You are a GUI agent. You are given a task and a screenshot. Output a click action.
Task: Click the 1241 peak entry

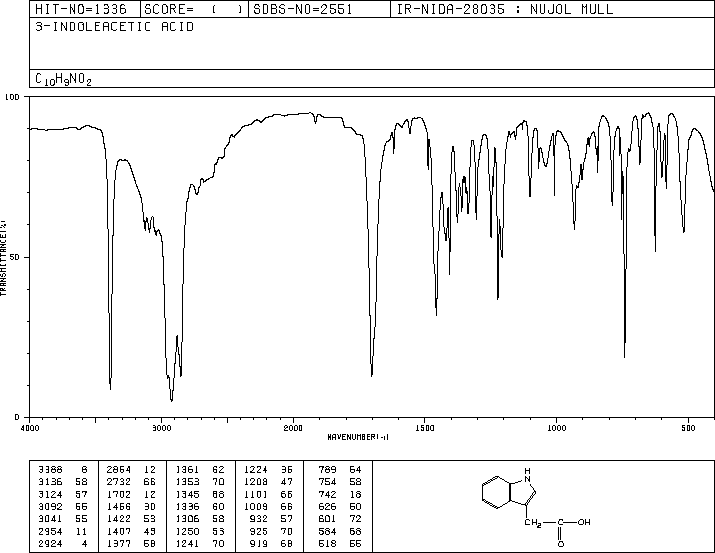pyautogui.click(x=200, y=544)
